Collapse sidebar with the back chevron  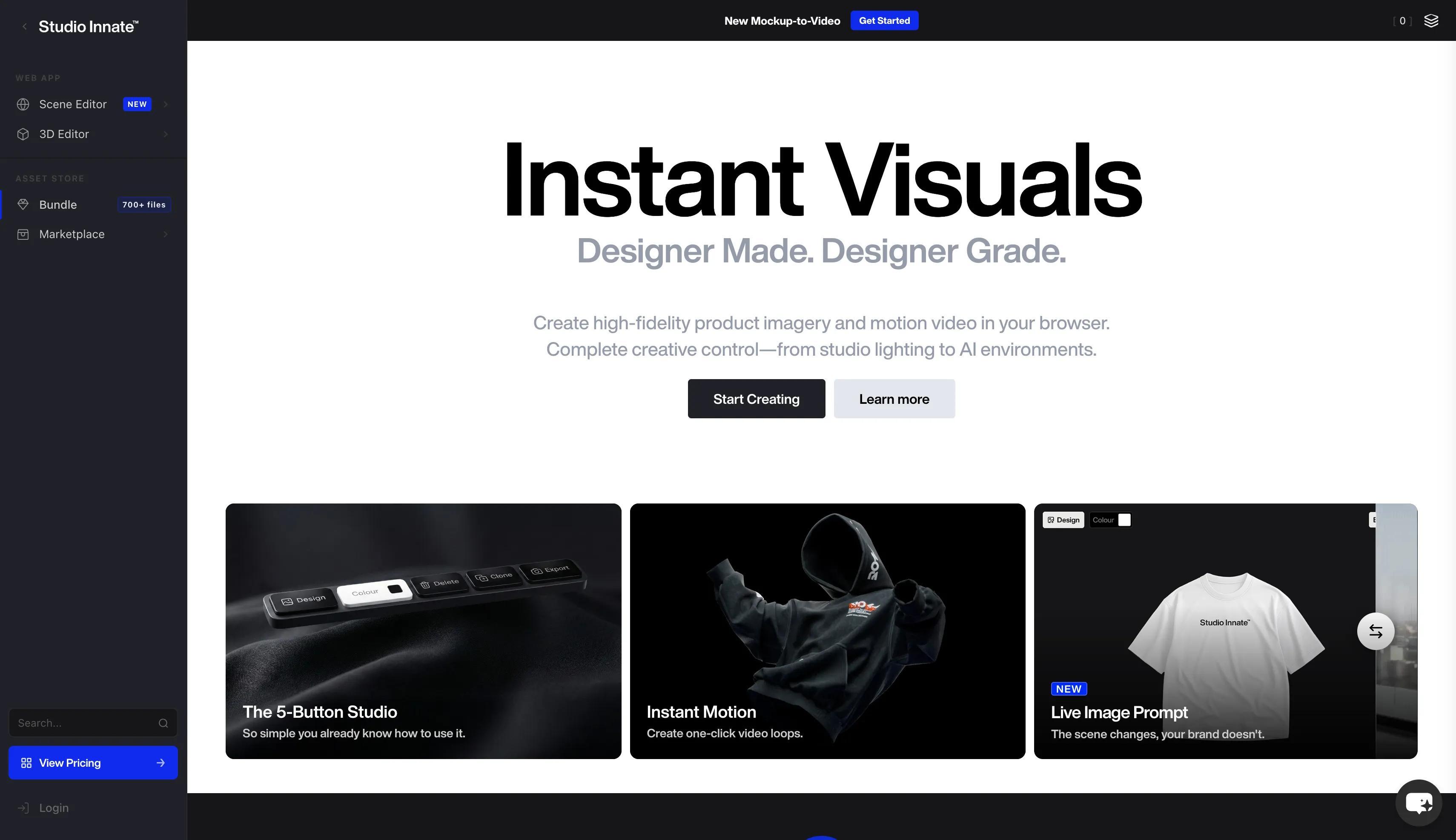coord(24,26)
